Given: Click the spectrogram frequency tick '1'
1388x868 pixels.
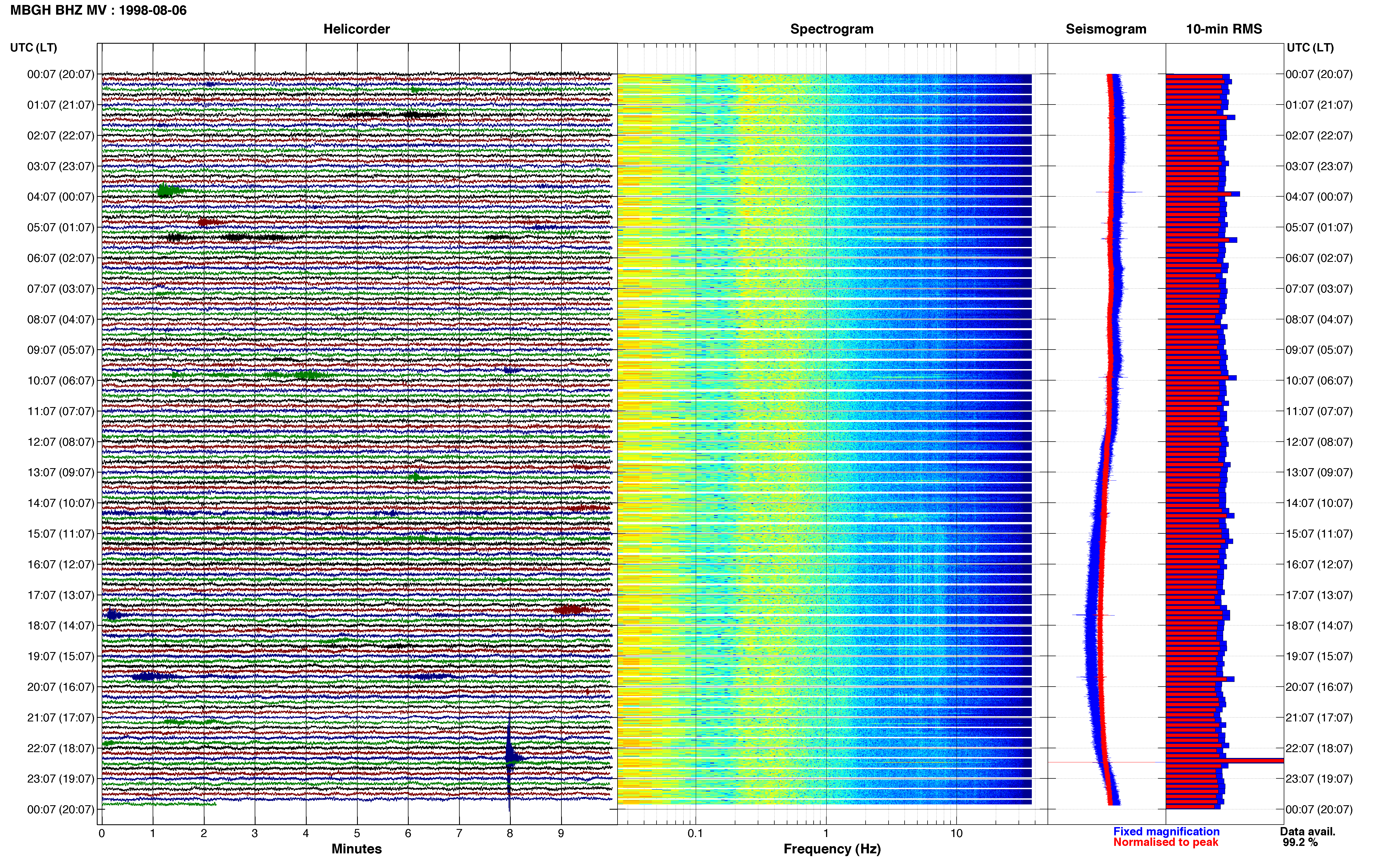Looking at the screenshot, I should [x=826, y=833].
